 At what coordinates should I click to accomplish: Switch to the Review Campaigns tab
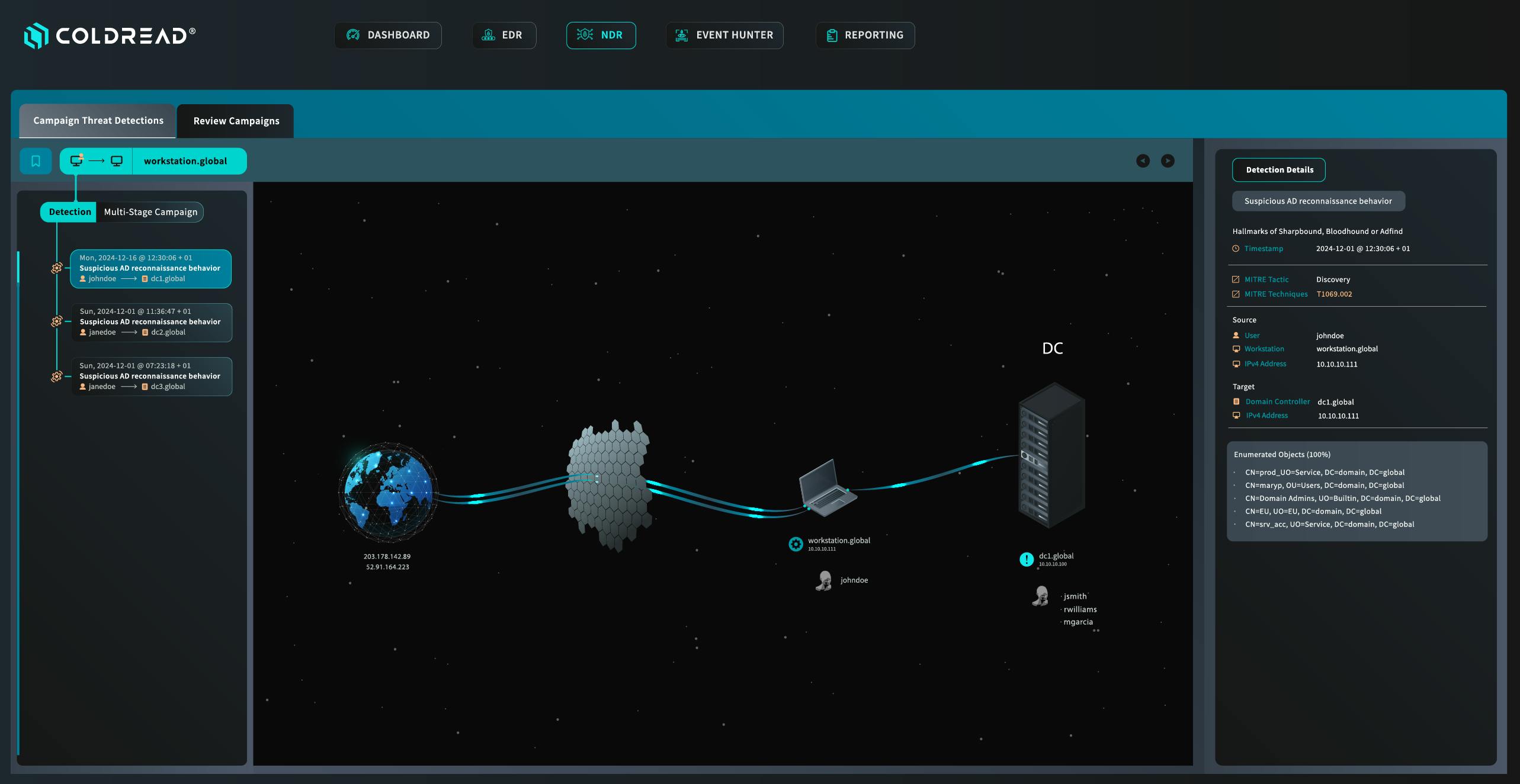(236, 121)
